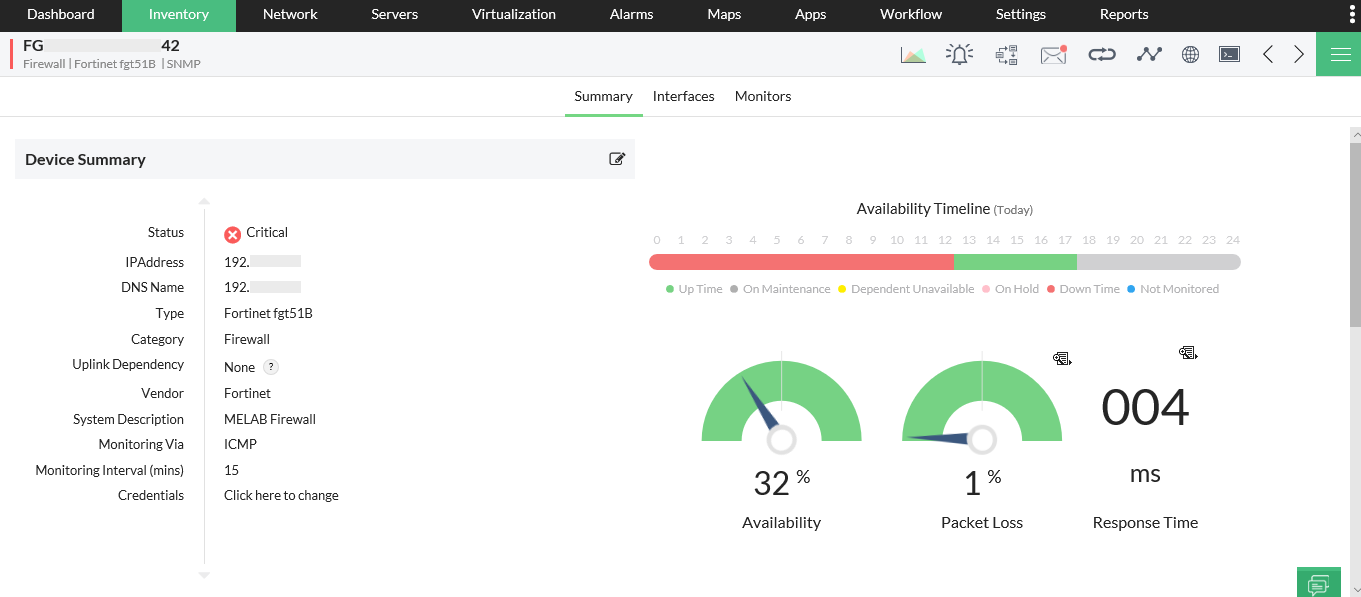
Task: View device alarms via the bell icon
Action: 959,54
